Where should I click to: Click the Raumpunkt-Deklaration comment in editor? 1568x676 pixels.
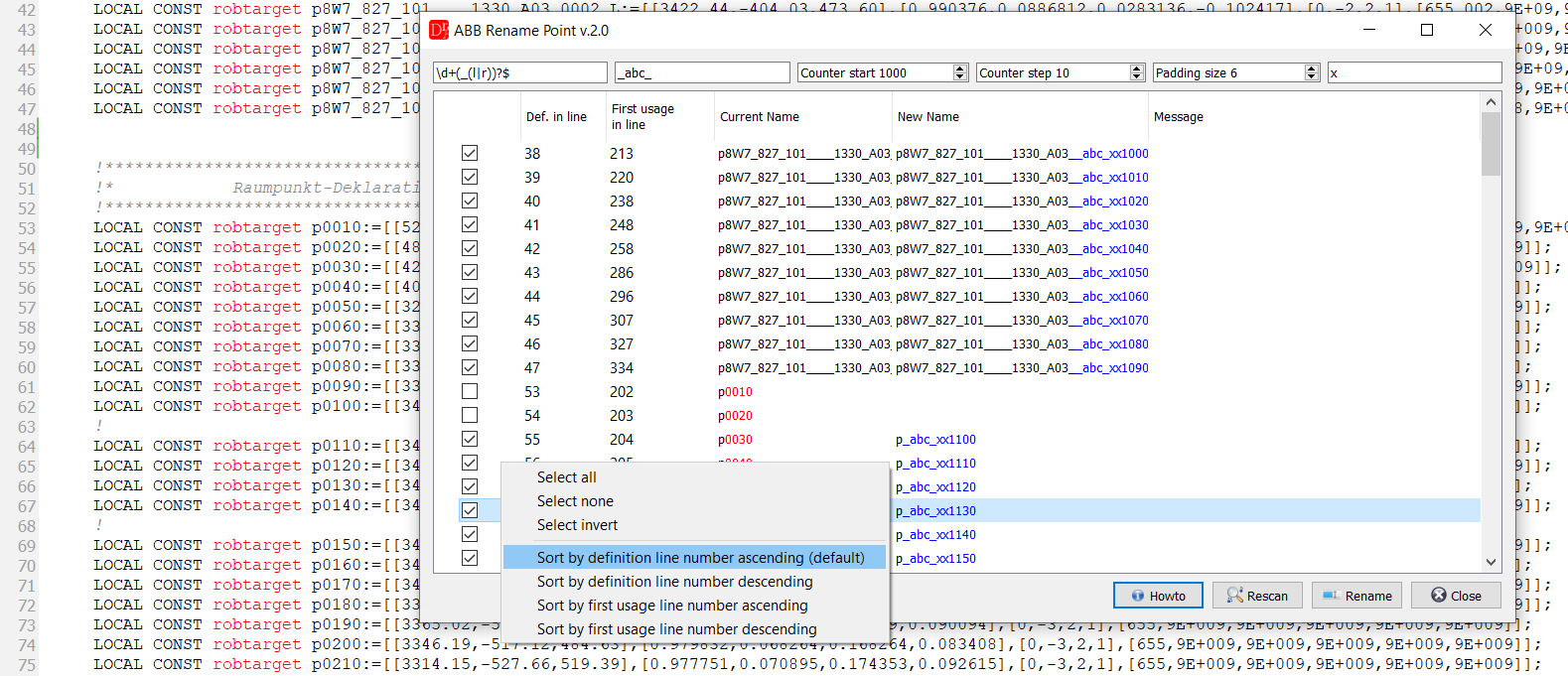click(326, 188)
